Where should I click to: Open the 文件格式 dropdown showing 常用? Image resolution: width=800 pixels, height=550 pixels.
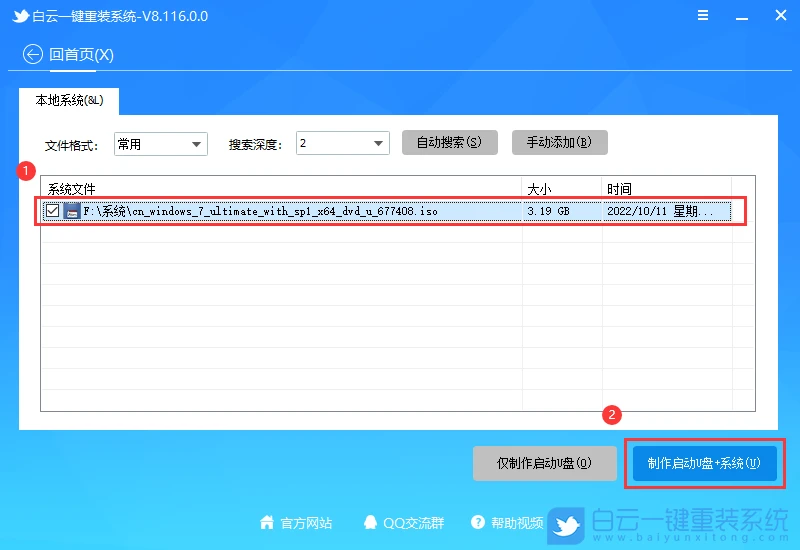[161, 144]
